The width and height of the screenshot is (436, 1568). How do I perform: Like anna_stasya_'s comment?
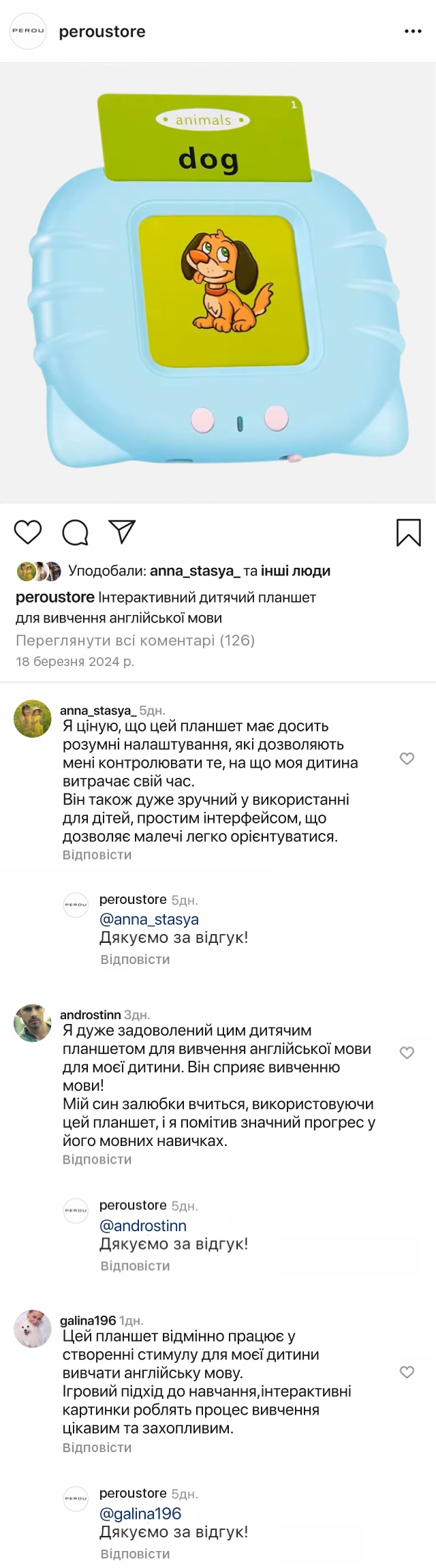407,758
